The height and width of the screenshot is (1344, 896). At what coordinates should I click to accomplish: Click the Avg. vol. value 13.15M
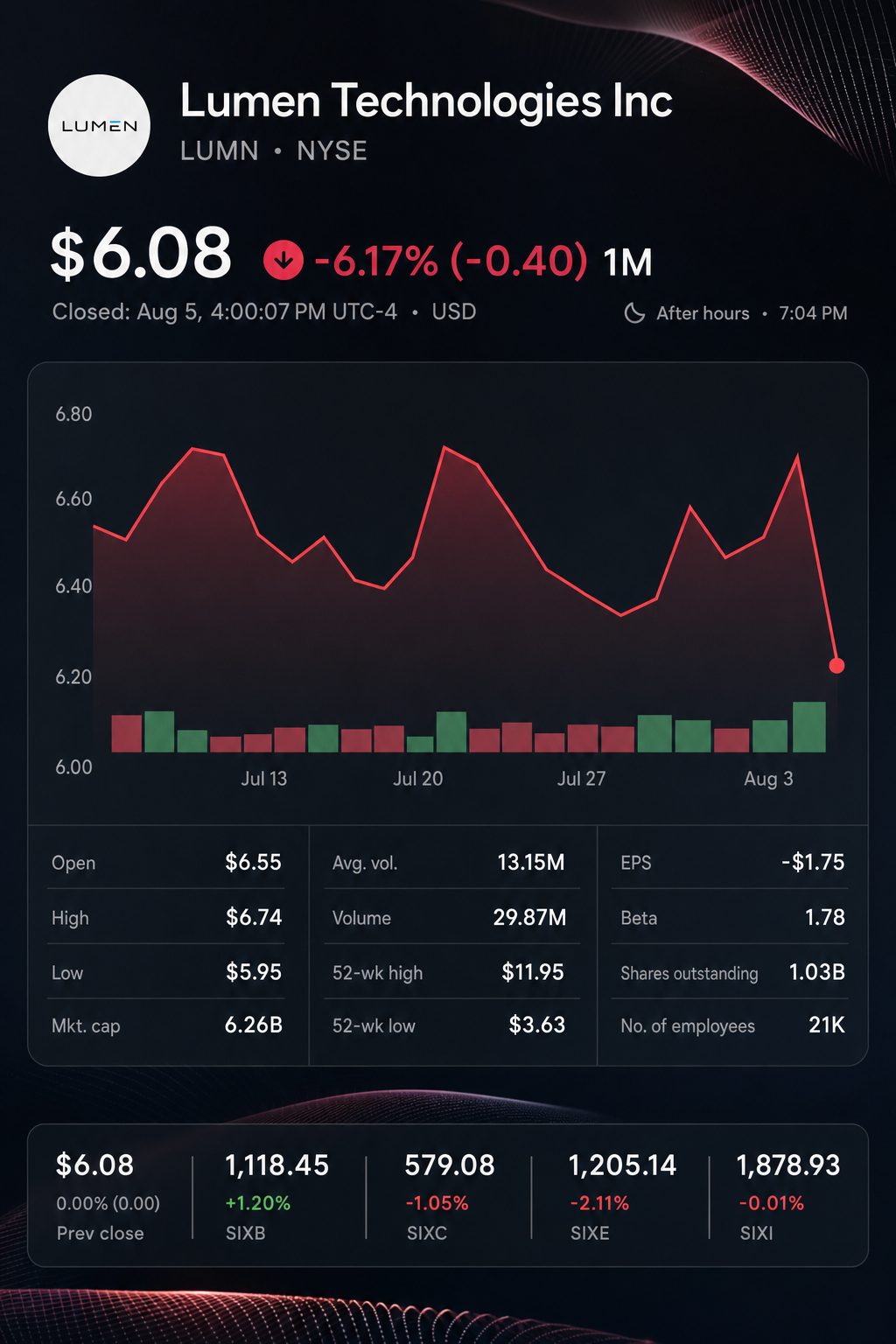[531, 862]
